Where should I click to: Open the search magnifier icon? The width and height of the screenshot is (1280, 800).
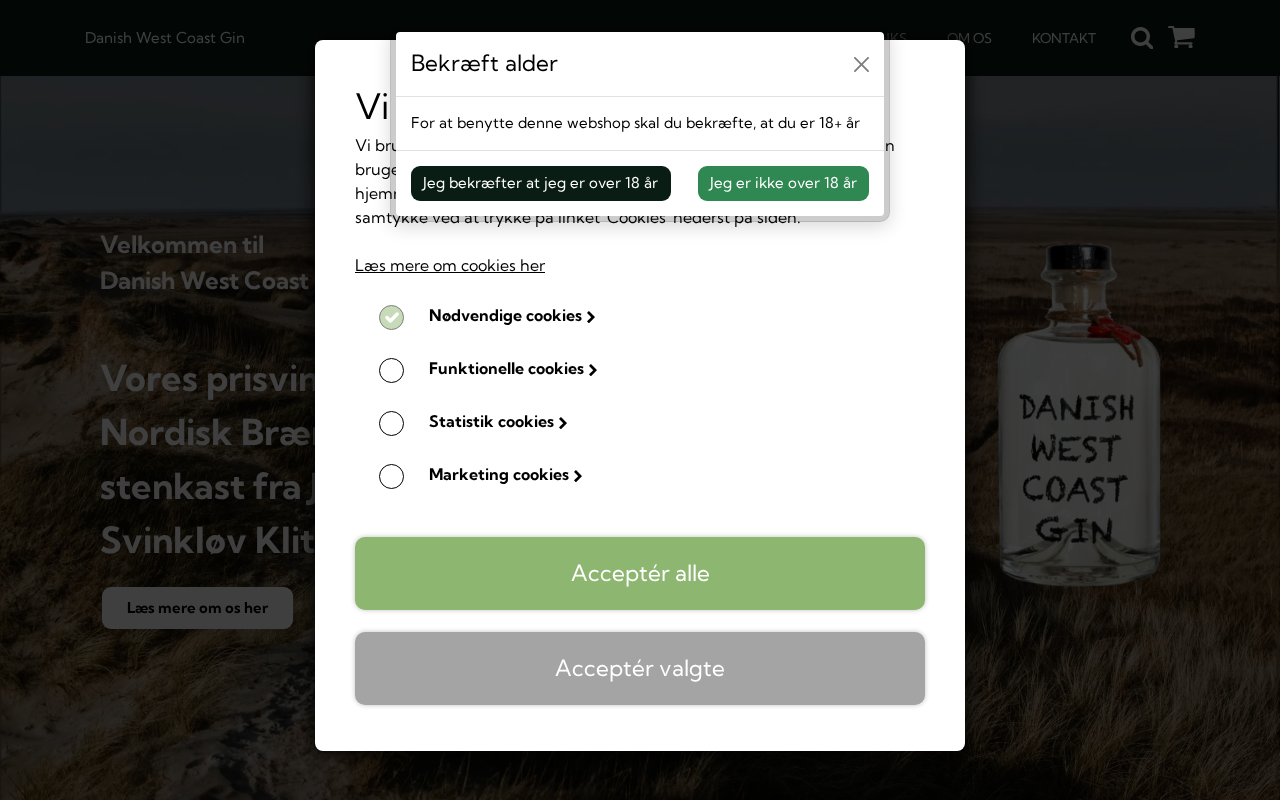[1142, 38]
